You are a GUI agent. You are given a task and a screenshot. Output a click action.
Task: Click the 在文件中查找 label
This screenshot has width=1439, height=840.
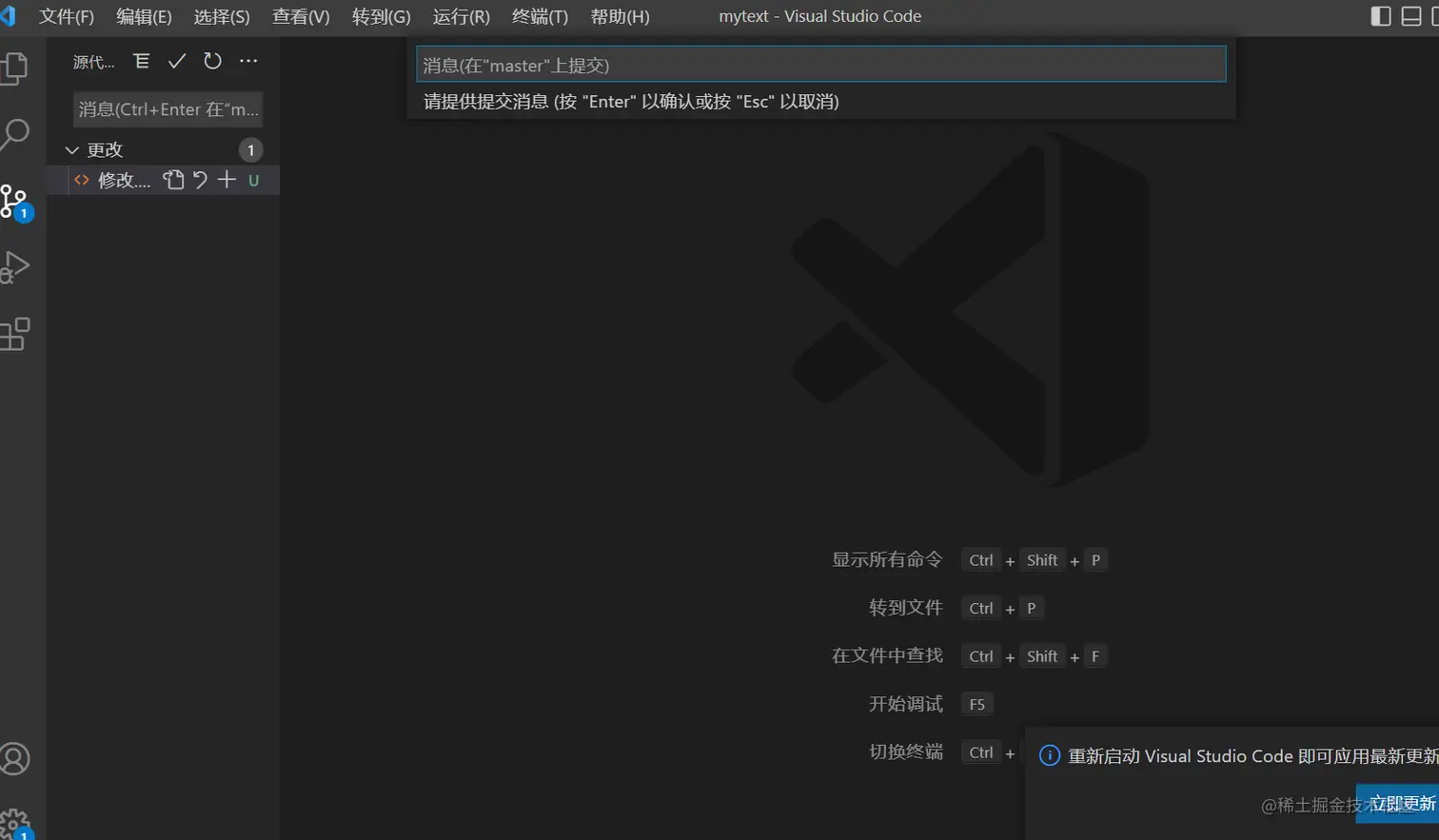tap(887, 655)
